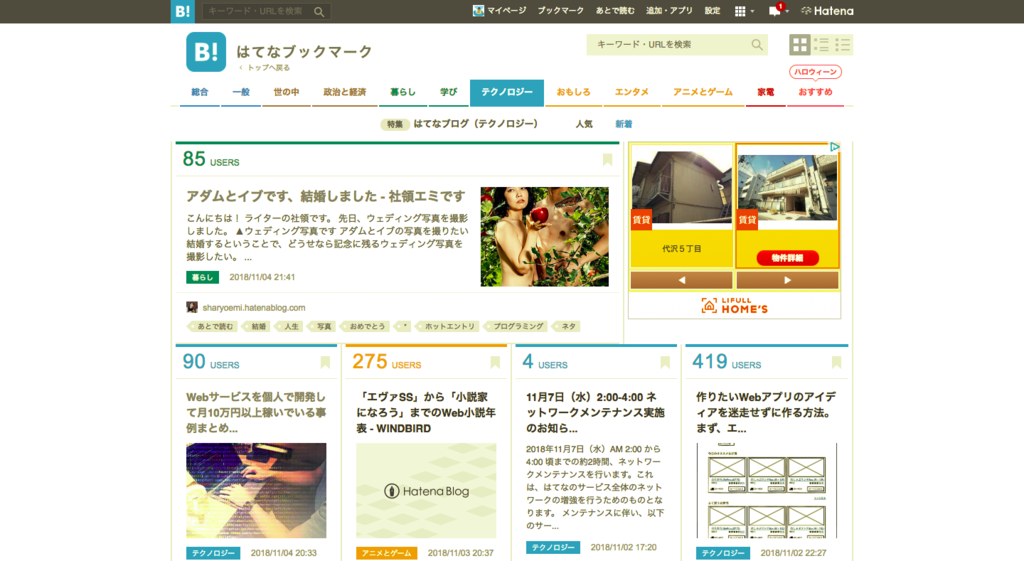1024x561 pixels.
Task: Click the 物件詳細 red button in ad
Action: (788, 258)
